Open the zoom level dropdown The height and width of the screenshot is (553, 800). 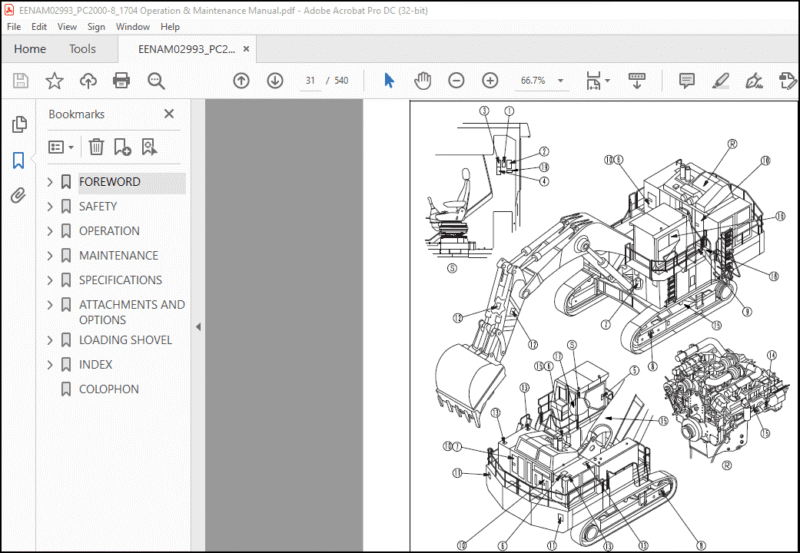[561, 81]
